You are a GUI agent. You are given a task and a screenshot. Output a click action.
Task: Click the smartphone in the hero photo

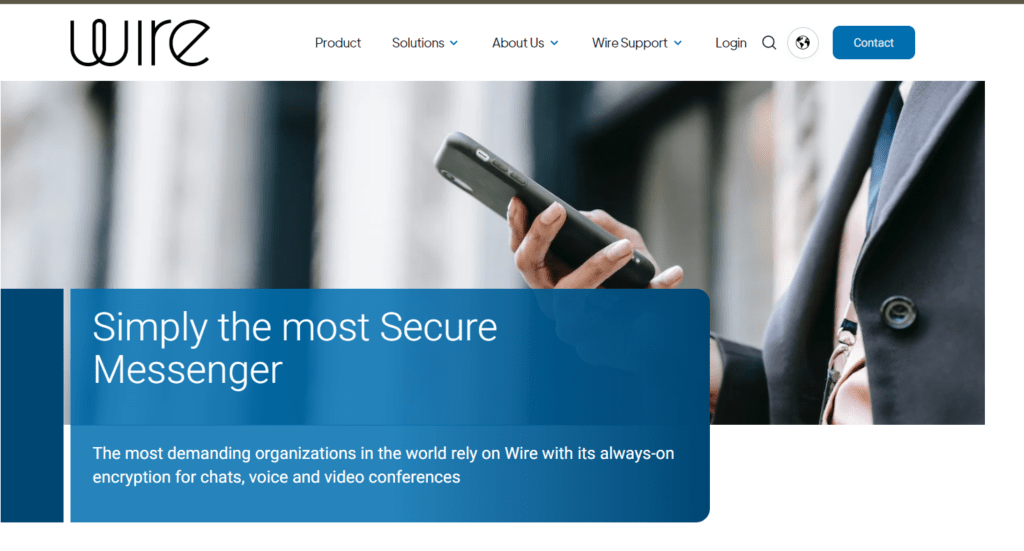coord(544,209)
